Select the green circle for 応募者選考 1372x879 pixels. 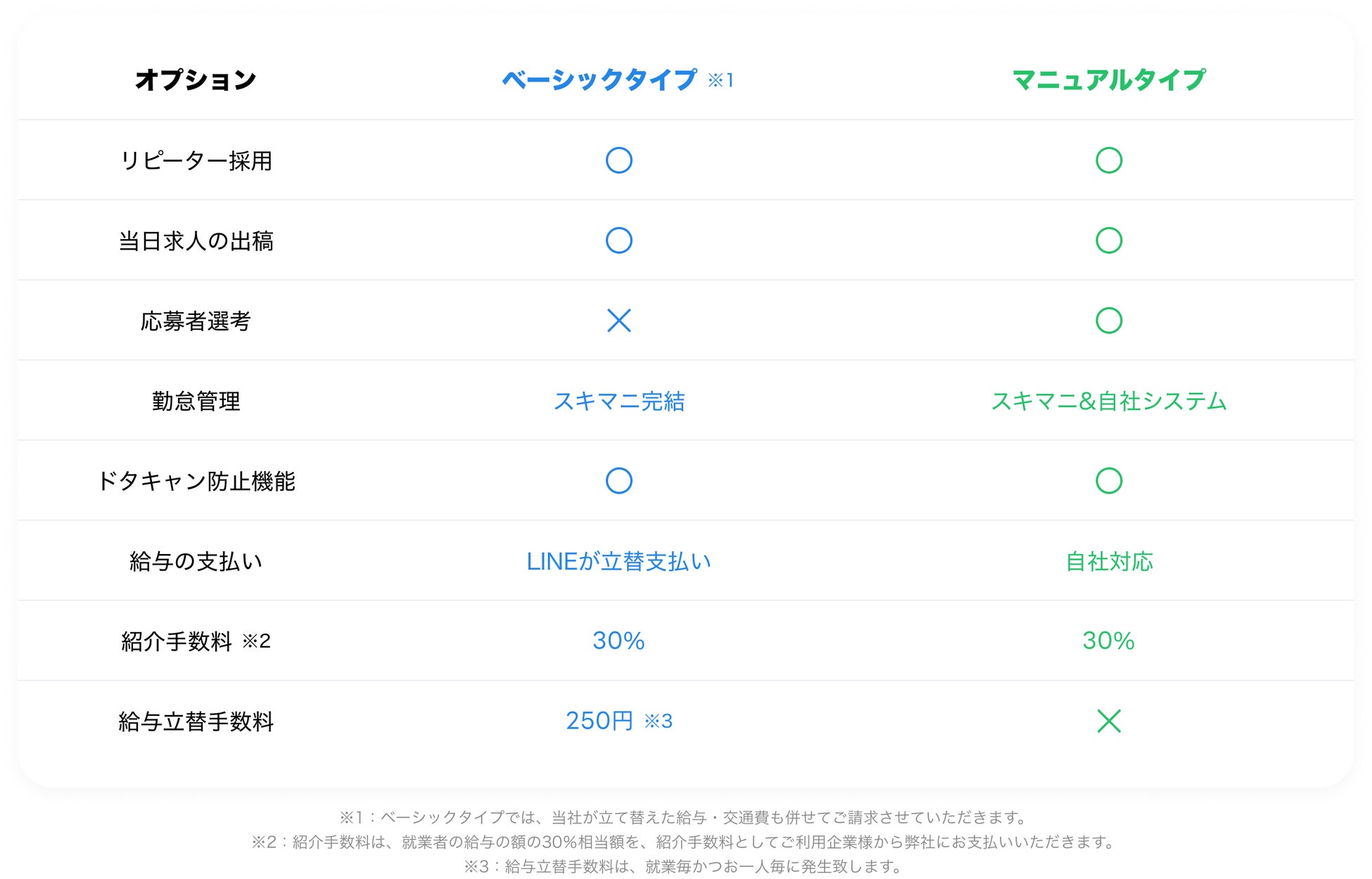(x=1108, y=321)
